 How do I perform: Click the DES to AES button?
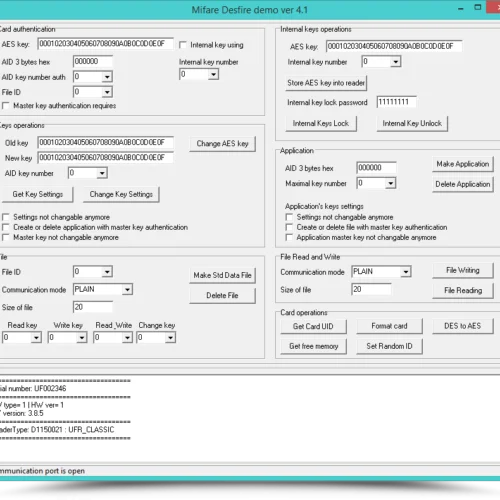pos(463,326)
